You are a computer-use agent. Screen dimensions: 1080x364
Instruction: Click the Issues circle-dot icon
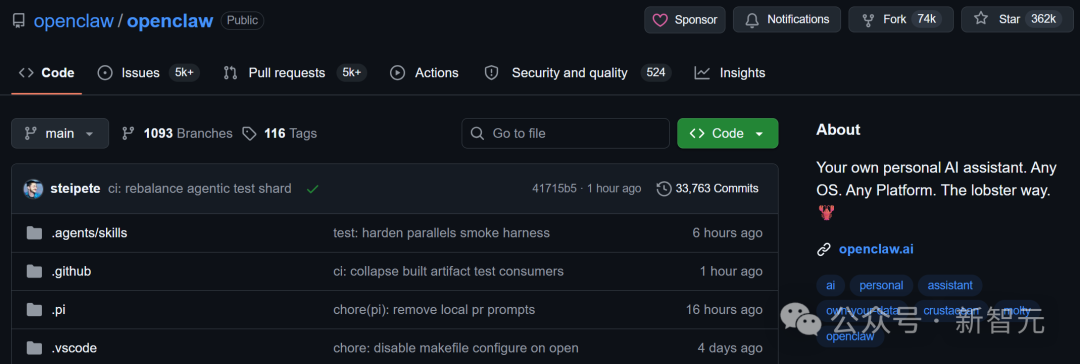pos(105,72)
